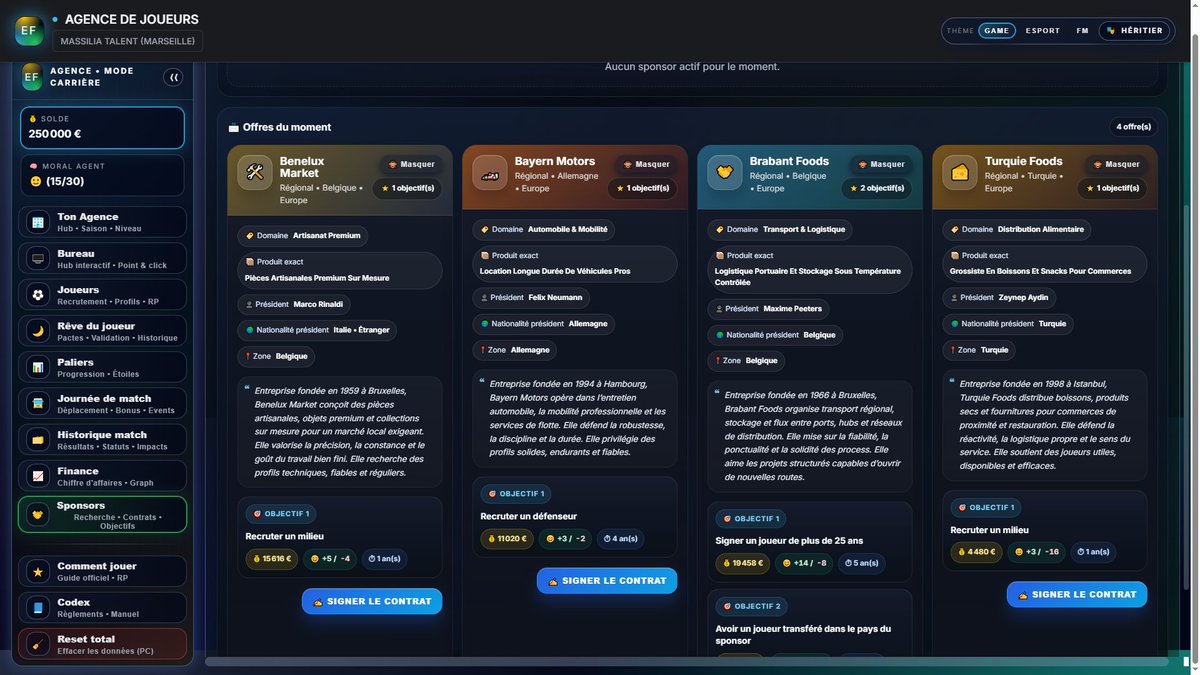
Task: Click the Domaine Transport & Logistique chip
Action: (780, 229)
